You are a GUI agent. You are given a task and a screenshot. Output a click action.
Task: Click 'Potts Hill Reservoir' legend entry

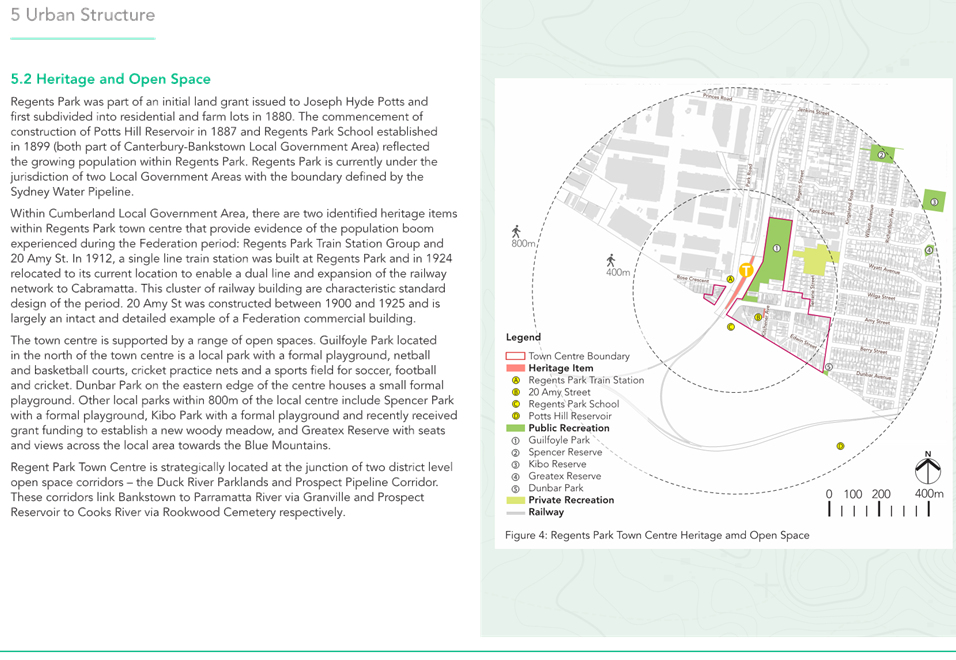[570, 416]
